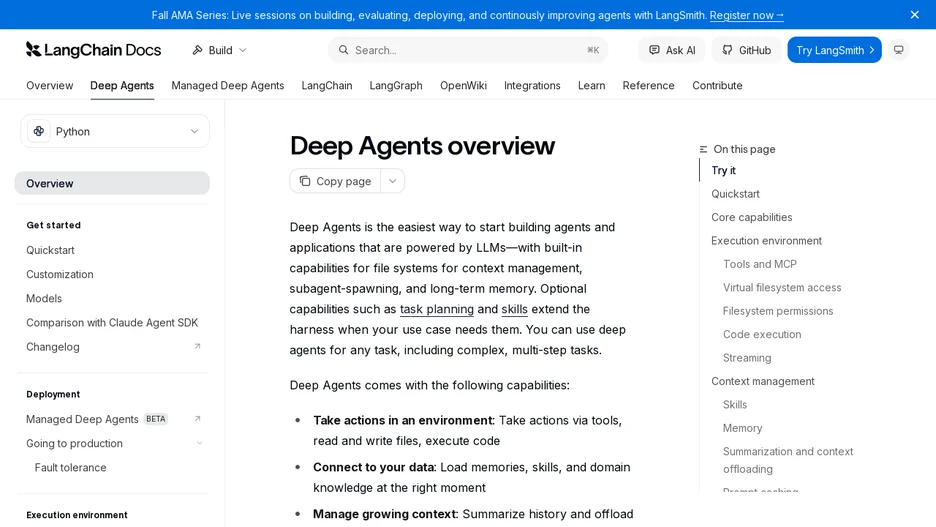Switch to the Integrations tab

532,85
